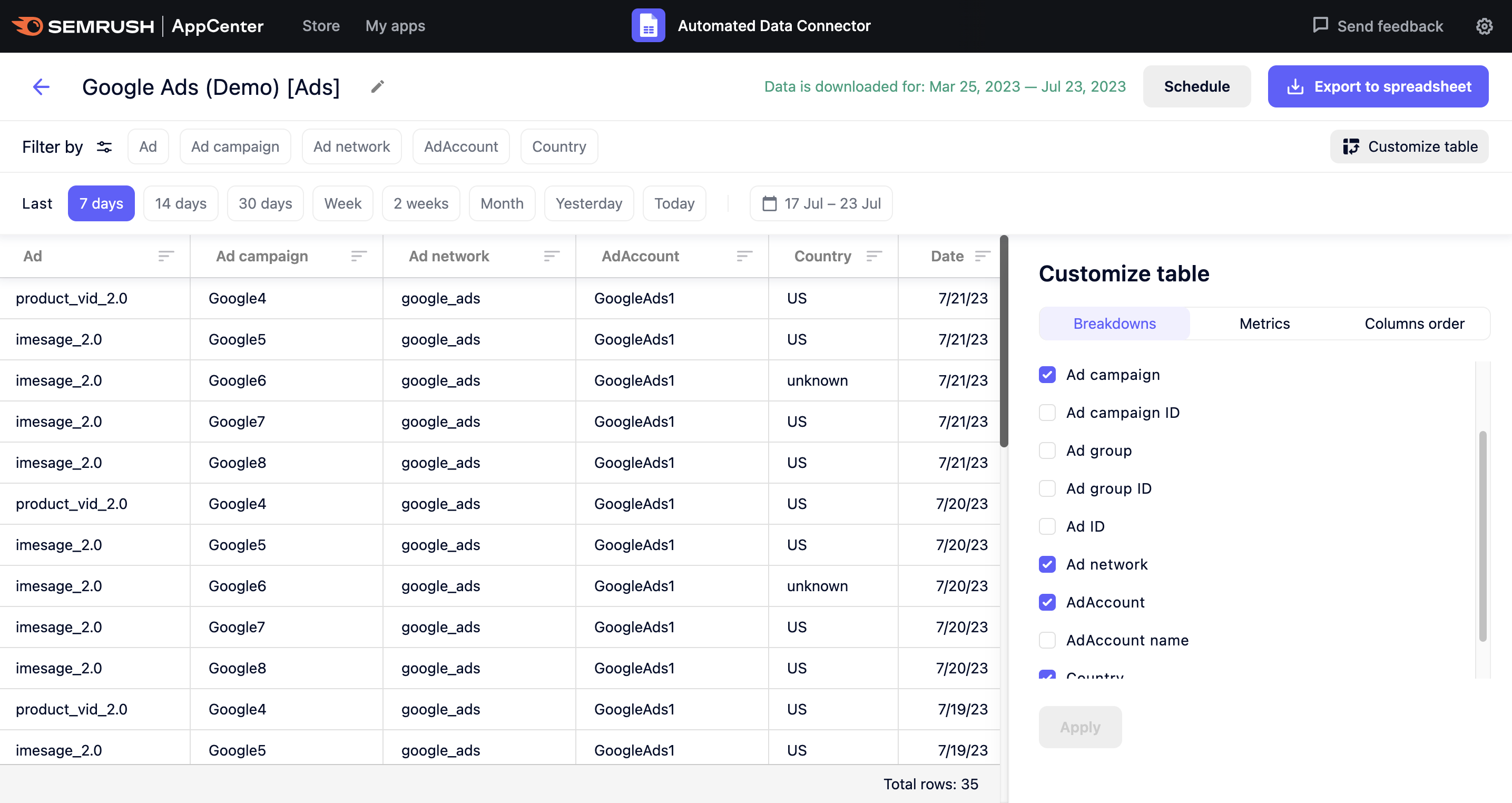The height and width of the screenshot is (803, 1512).
Task: Toggle the Ad campaign breakdown checkbox
Action: [1047, 374]
